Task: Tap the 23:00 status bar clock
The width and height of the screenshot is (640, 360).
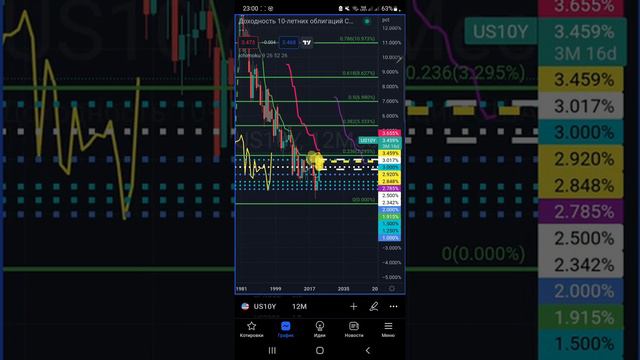Action: coord(250,9)
